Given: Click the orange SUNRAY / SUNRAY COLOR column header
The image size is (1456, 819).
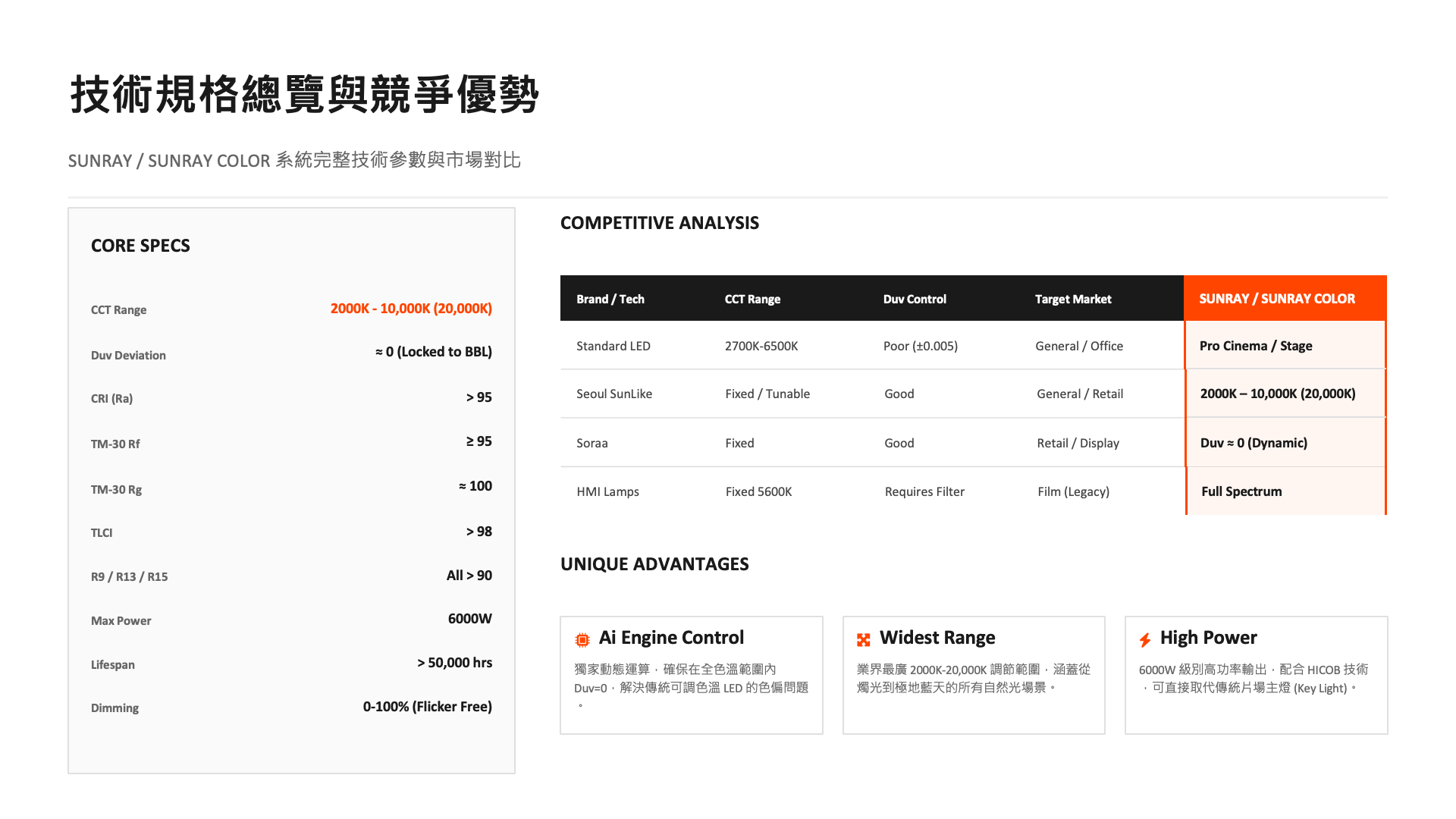Looking at the screenshot, I should point(1277,299).
